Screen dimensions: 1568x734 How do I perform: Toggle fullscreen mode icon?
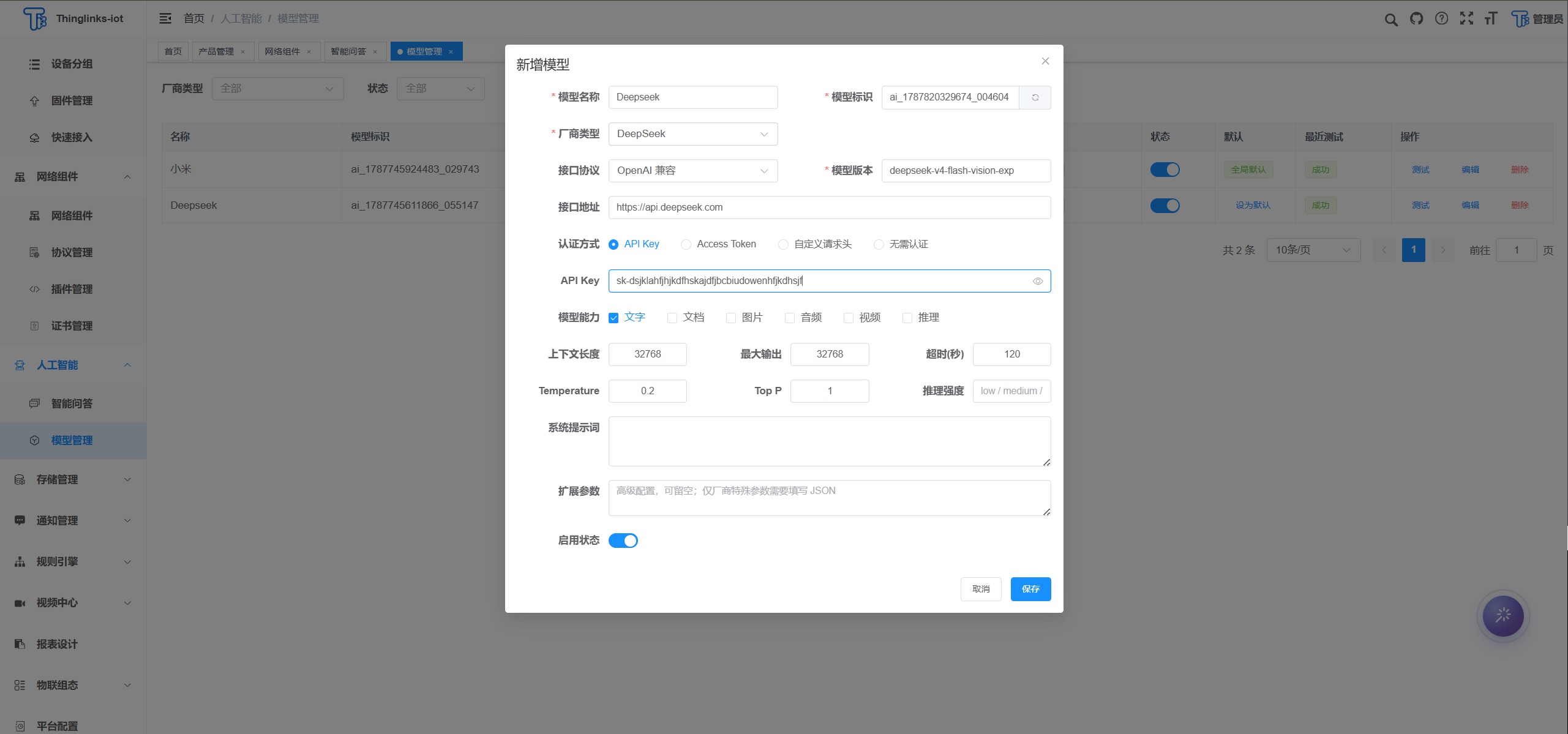tap(1466, 18)
